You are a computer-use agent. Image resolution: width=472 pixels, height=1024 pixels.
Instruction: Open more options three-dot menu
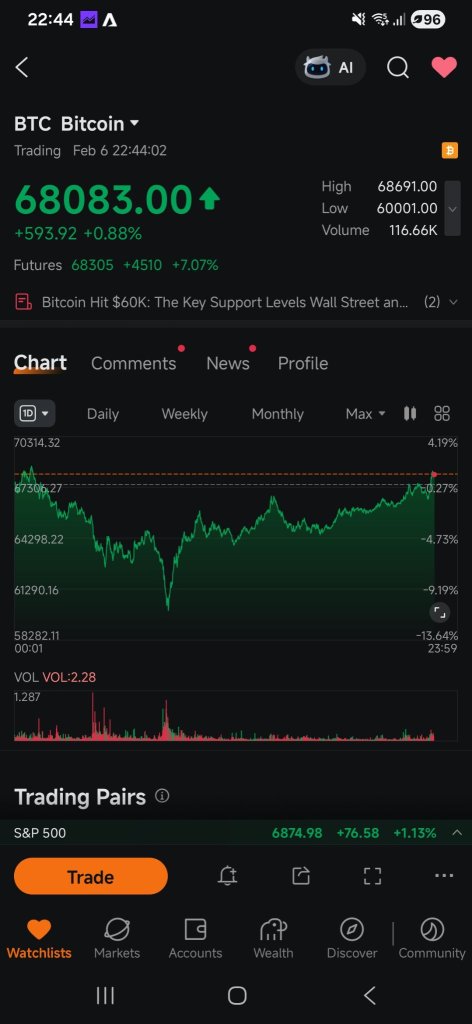click(444, 876)
